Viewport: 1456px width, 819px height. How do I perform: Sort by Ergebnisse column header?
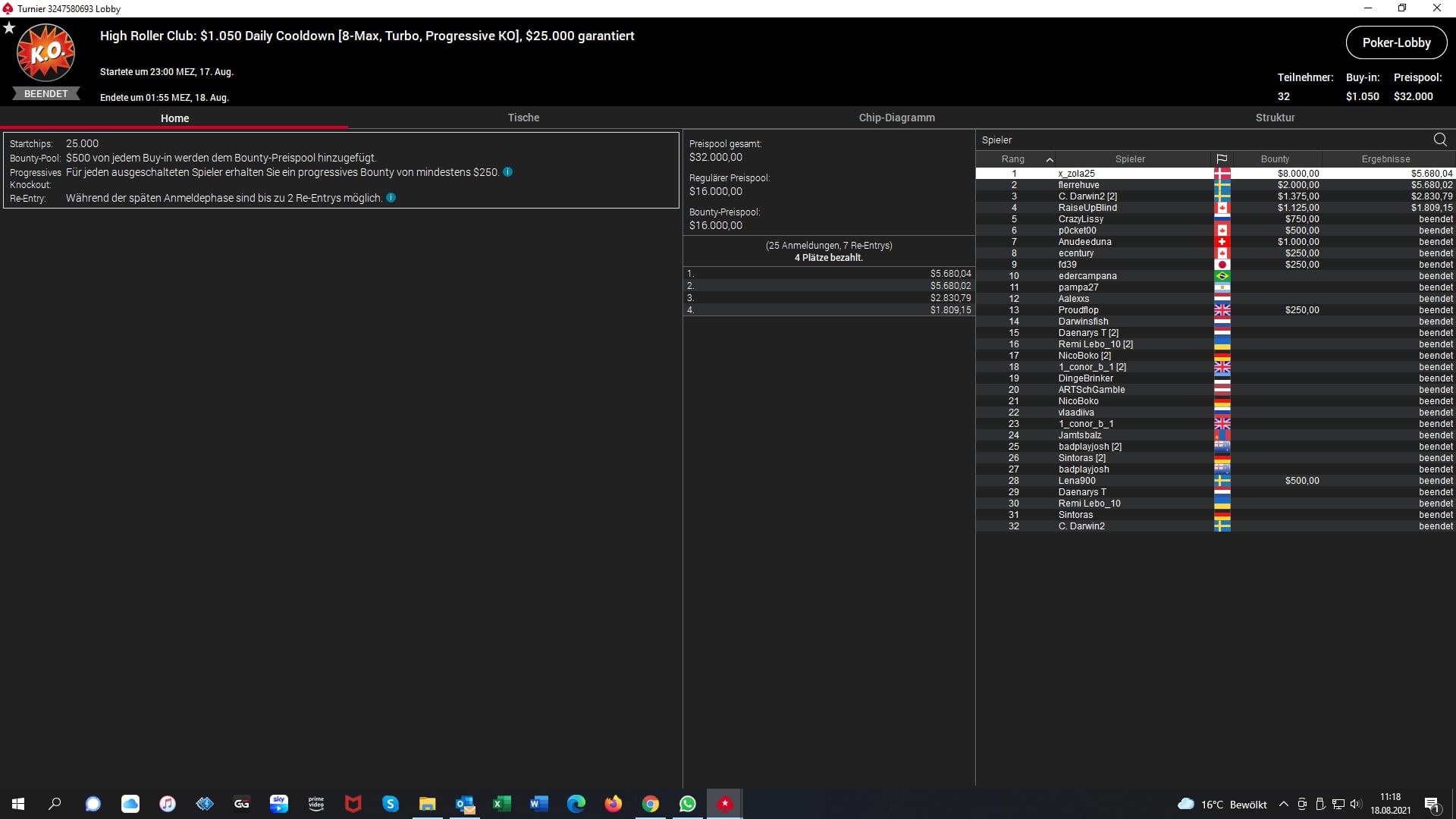1385,159
